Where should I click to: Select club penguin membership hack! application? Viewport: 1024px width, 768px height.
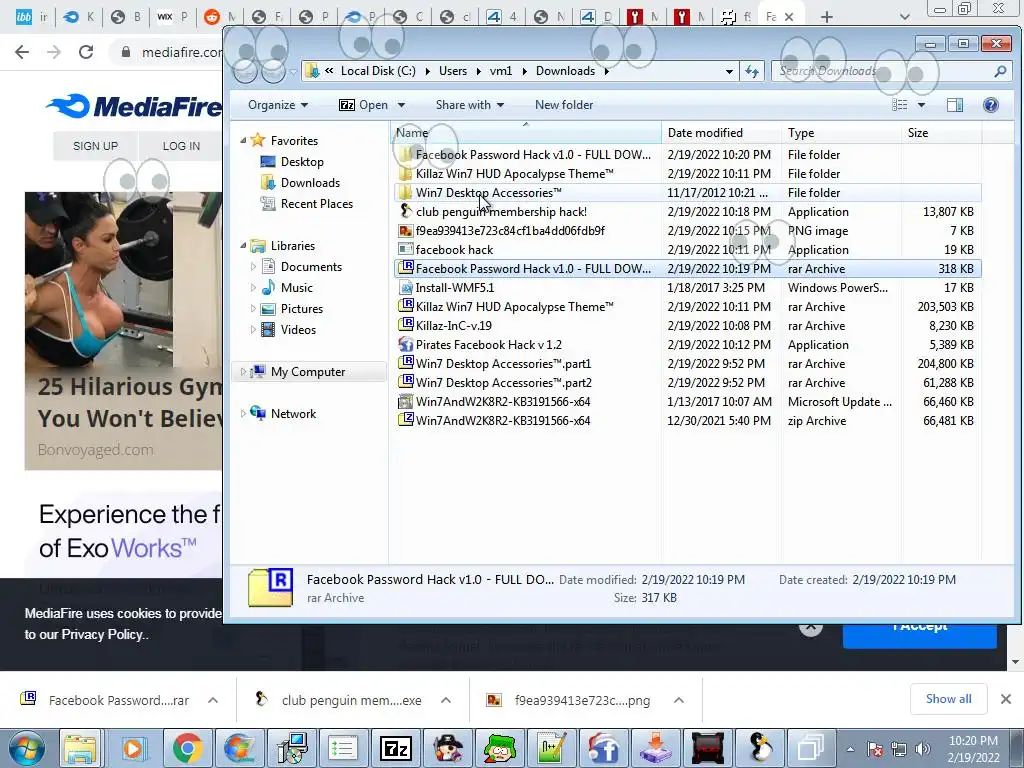click(x=687, y=212)
